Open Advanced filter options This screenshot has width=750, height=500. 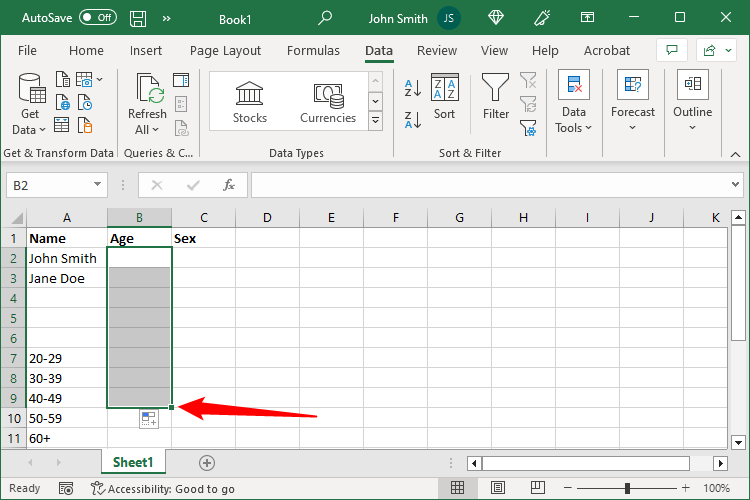(528, 127)
